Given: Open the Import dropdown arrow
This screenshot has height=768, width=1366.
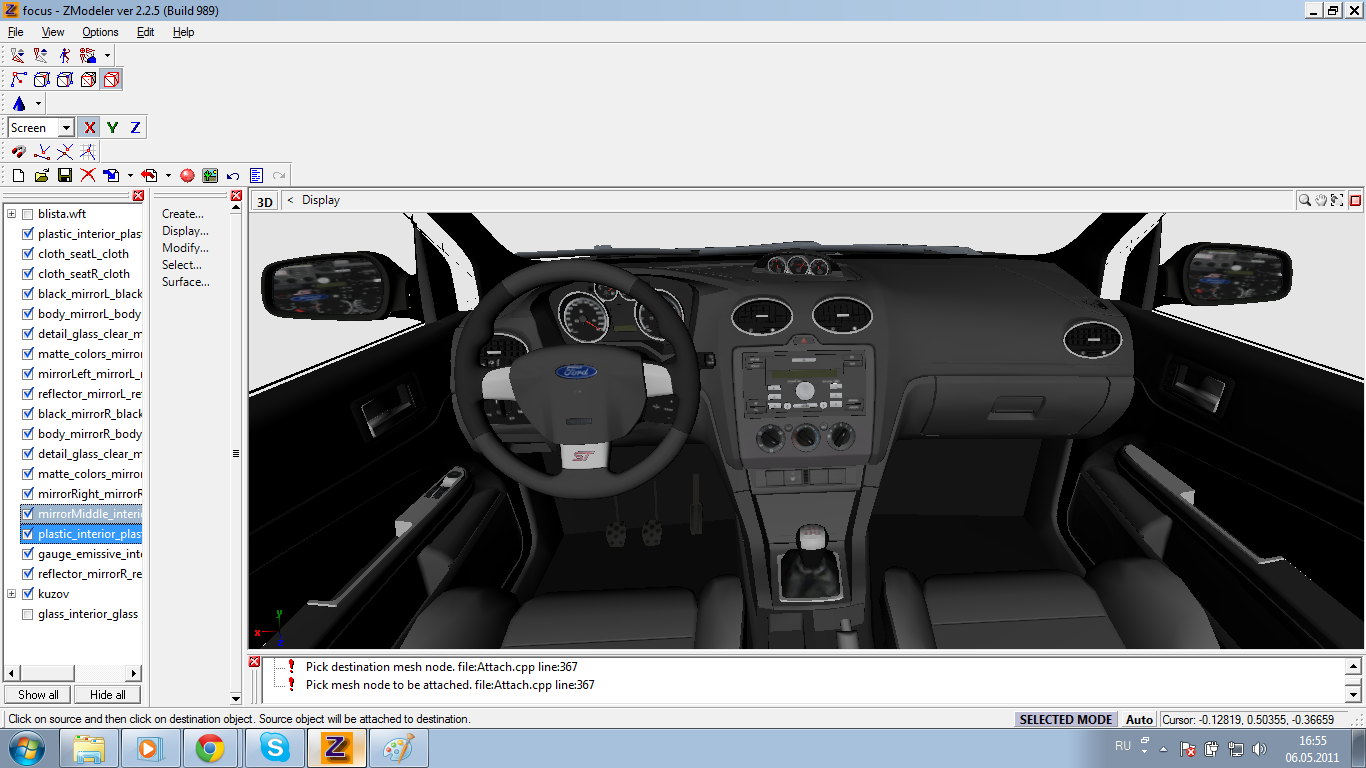Looking at the screenshot, I should tap(130, 175).
